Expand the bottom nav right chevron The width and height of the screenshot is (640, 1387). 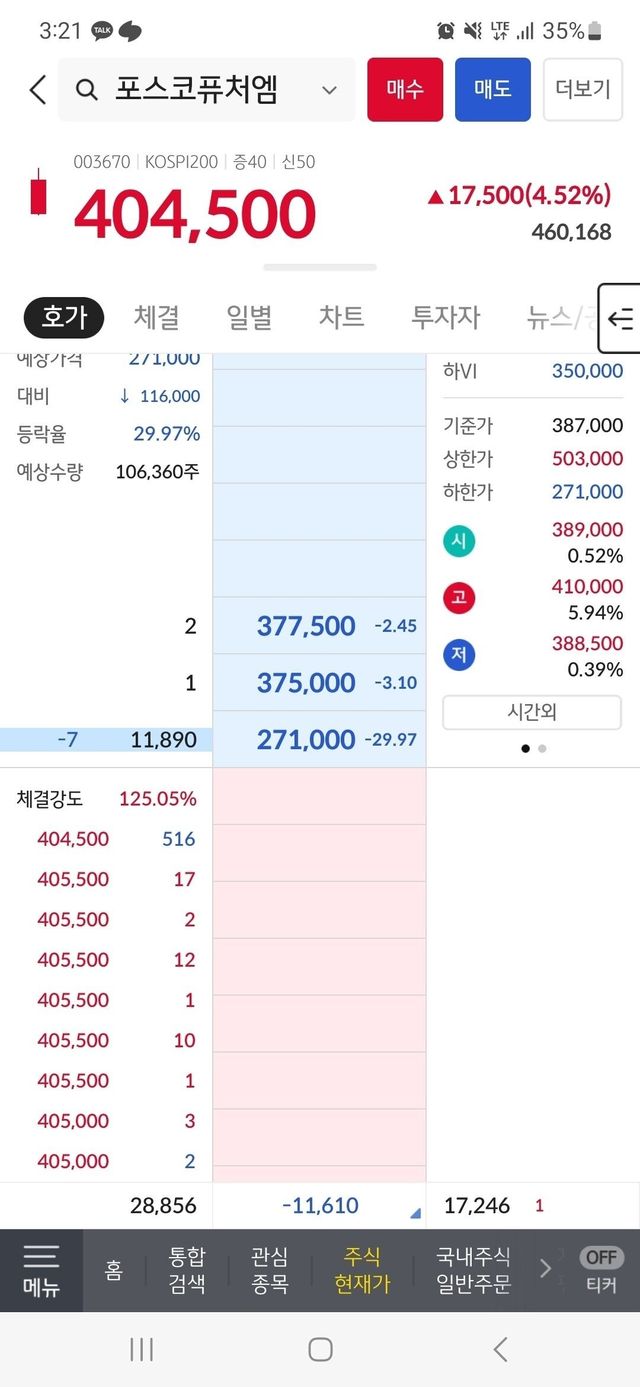click(x=545, y=1269)
